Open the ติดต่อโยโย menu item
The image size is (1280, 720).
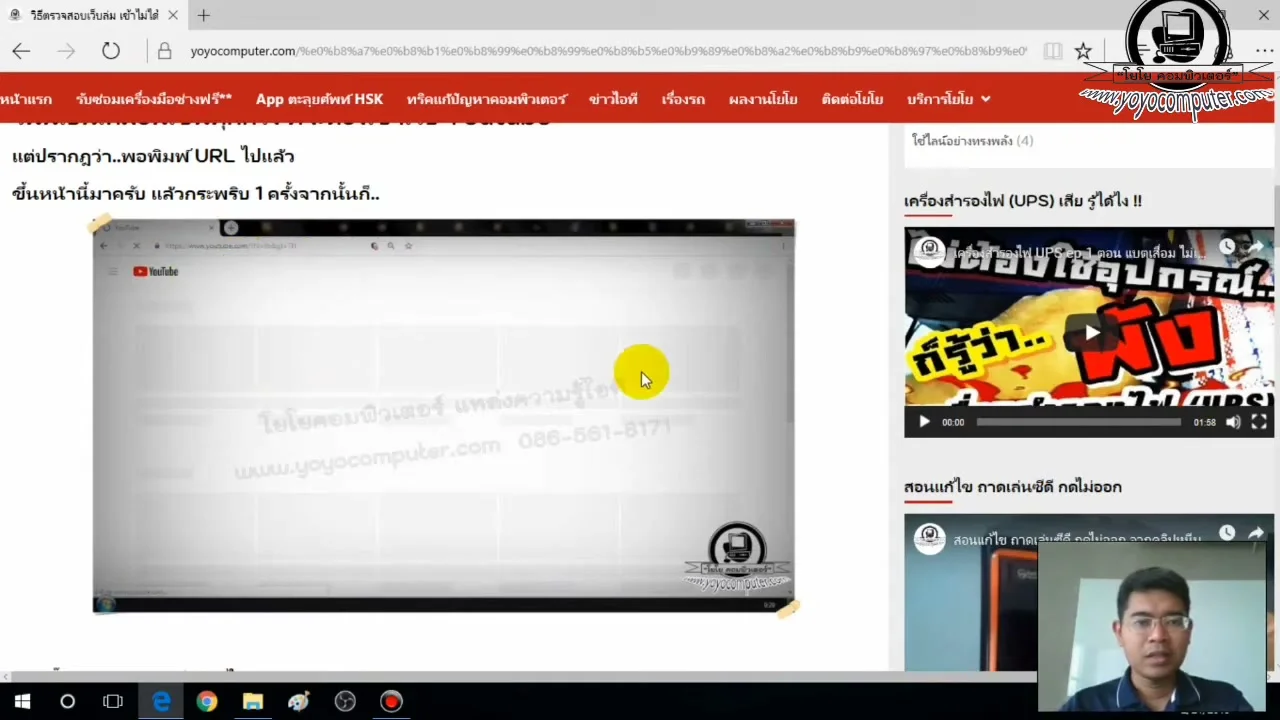852,99
